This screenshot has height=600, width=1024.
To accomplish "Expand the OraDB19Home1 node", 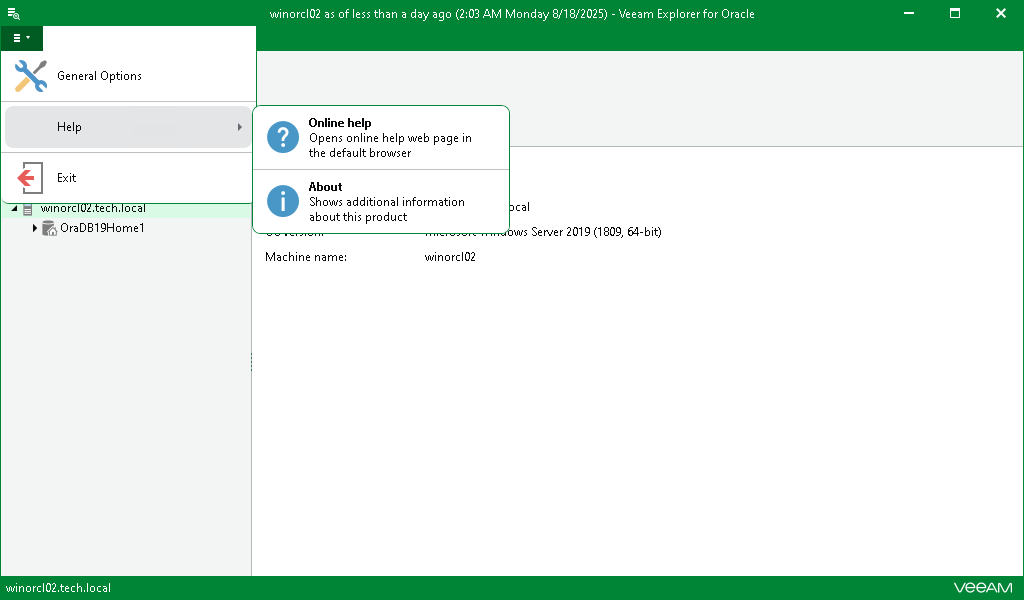I will [x=35, y=228].
